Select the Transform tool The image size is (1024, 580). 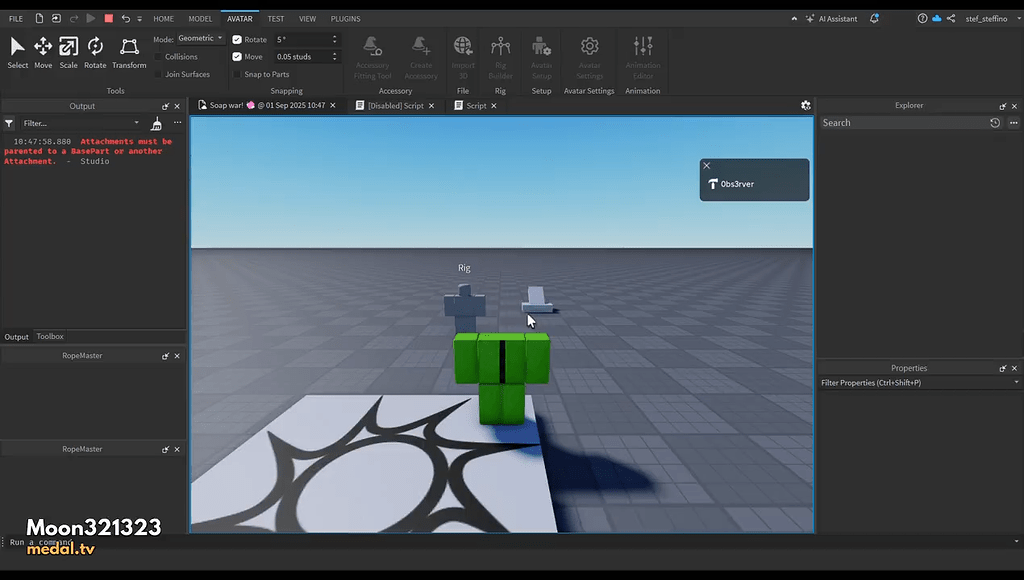(x=128, y=50)
